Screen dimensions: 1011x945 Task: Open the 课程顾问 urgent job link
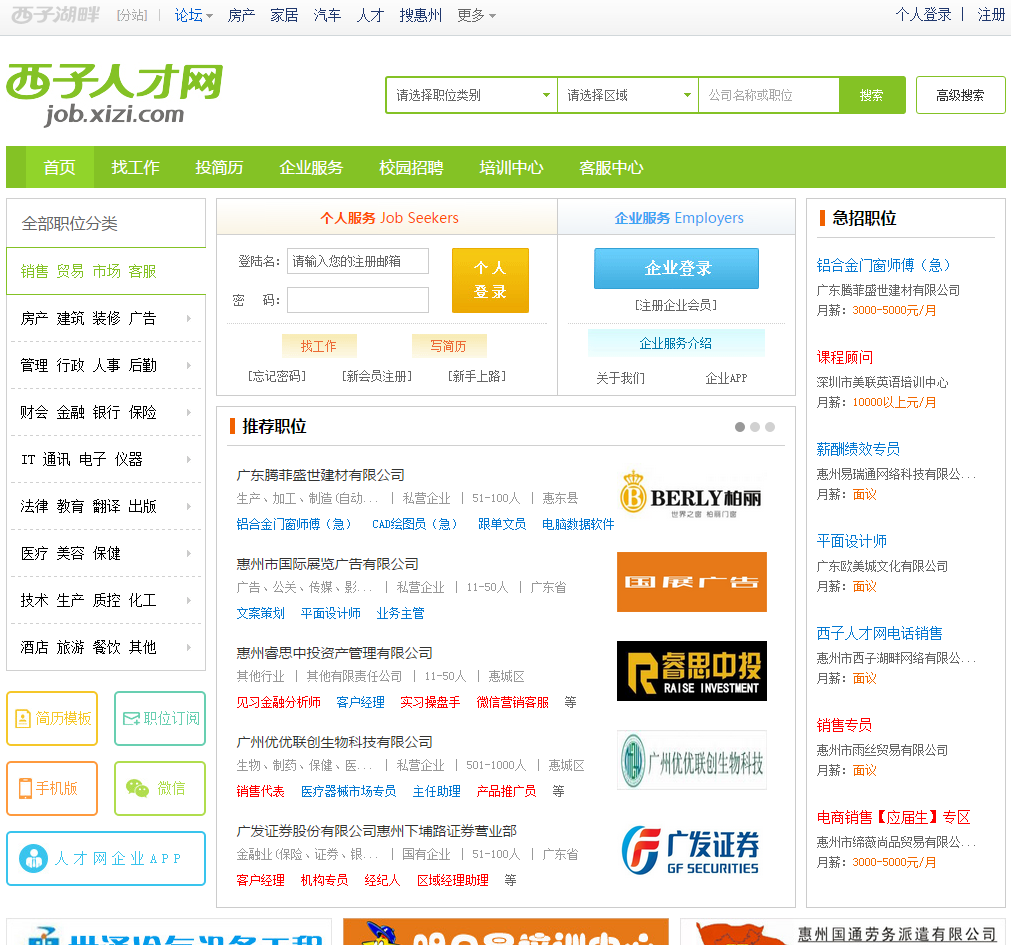845,357
